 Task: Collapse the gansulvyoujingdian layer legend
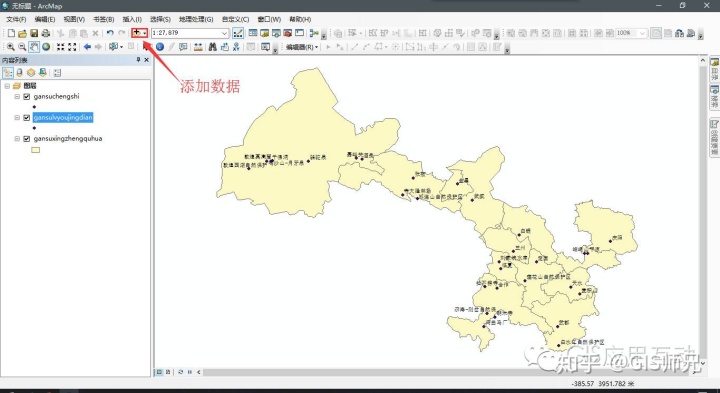(x=17, y=118)
